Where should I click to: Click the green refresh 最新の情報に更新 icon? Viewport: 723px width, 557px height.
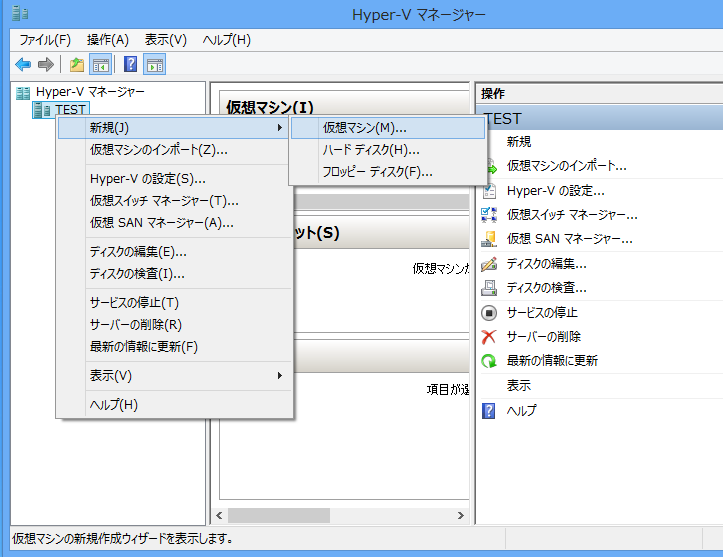click(489, 361)
